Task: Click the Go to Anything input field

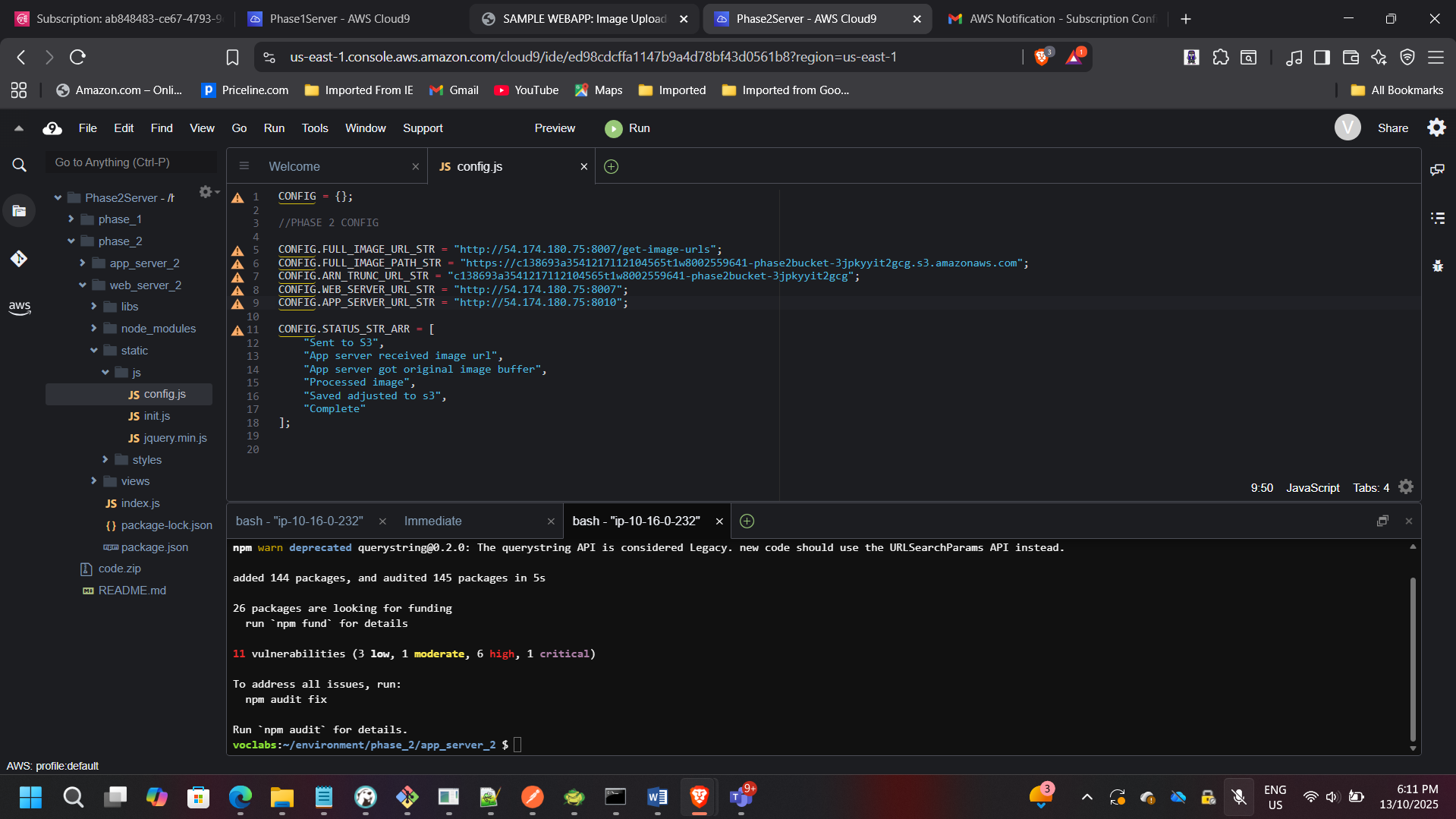Action: pos(131,162)
